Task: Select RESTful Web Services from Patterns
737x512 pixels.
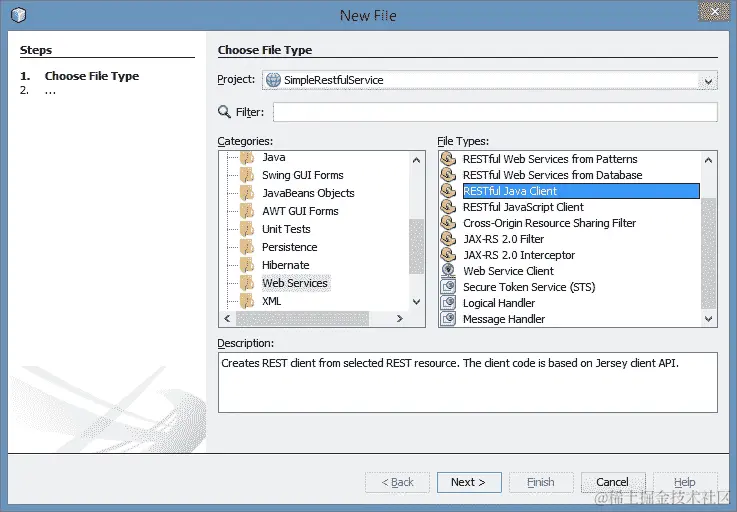Action: (550, 159)
